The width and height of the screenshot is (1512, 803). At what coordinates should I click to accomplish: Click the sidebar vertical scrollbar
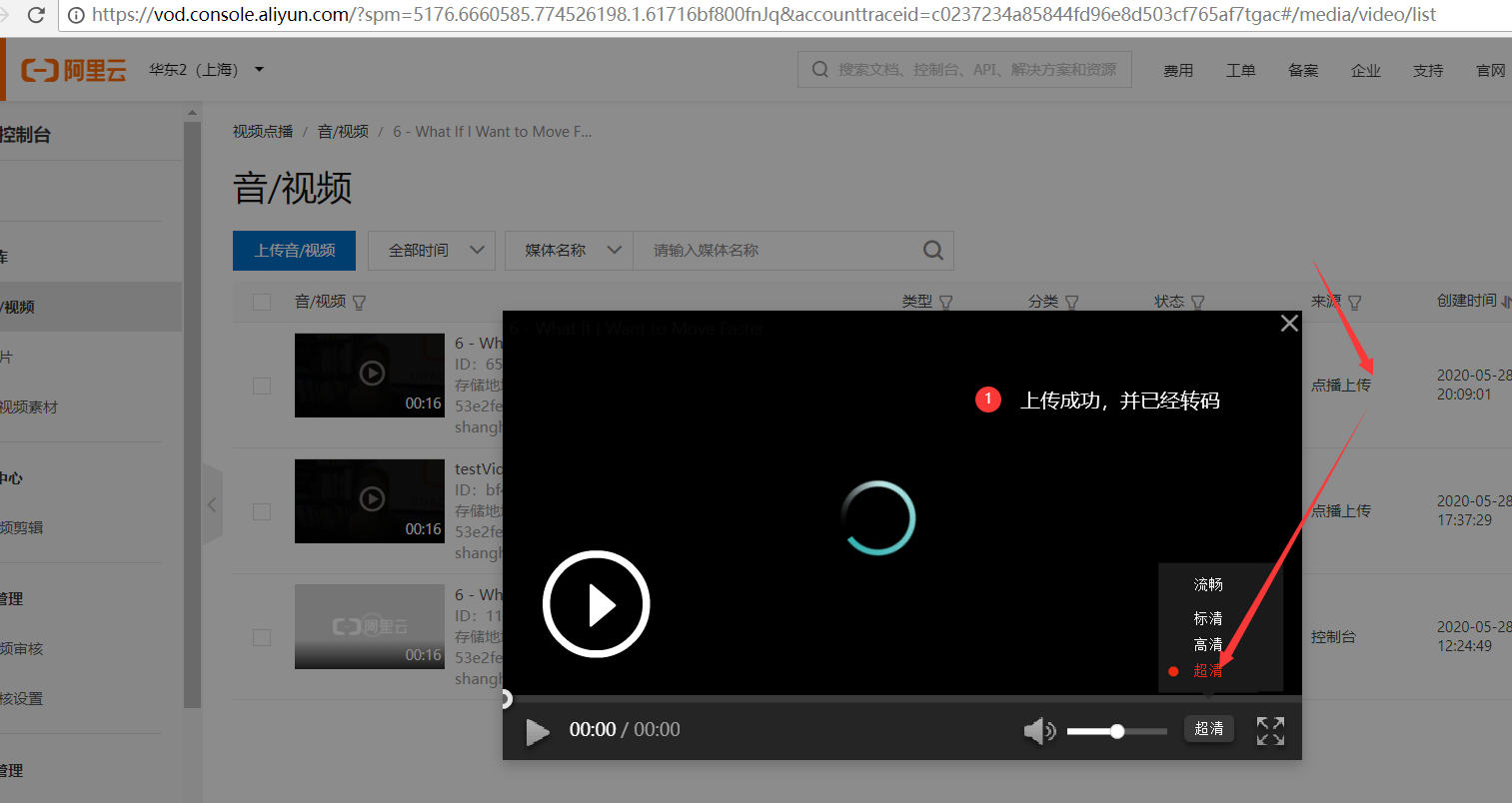[192, 414]
